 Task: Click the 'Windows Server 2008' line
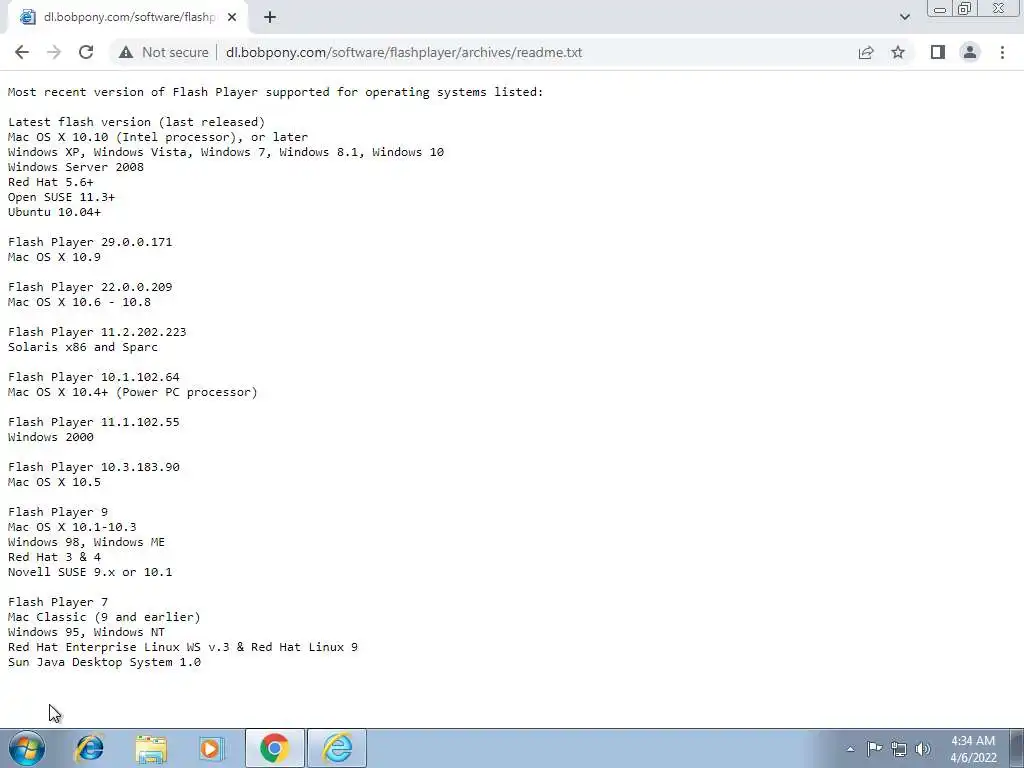pyautogui.click(x=76, y=167)
